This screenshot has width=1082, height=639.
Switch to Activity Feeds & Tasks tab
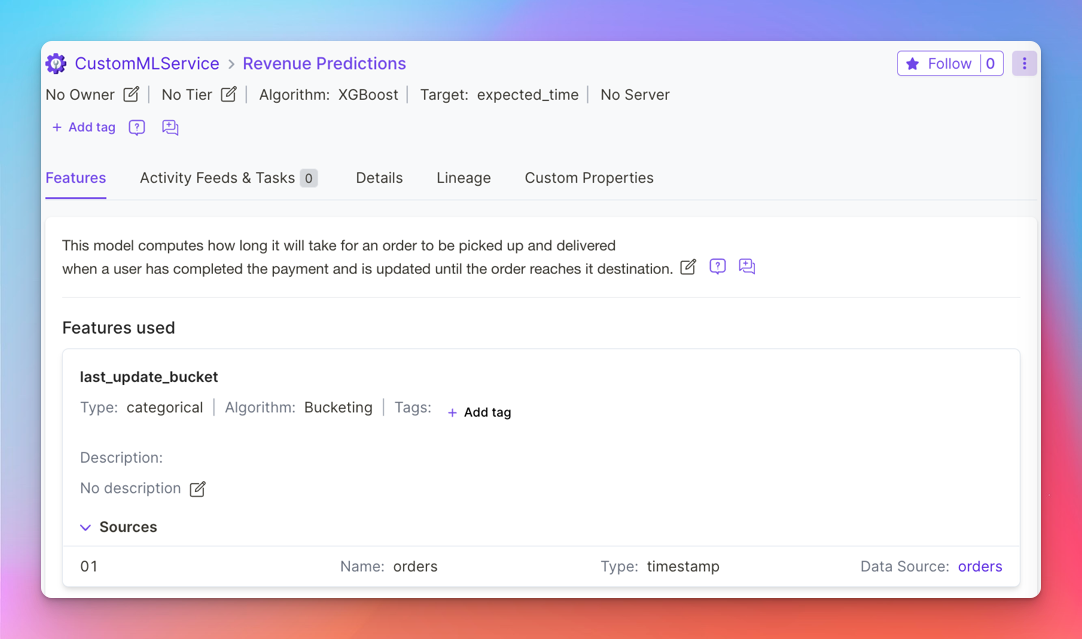pos(228,178)
